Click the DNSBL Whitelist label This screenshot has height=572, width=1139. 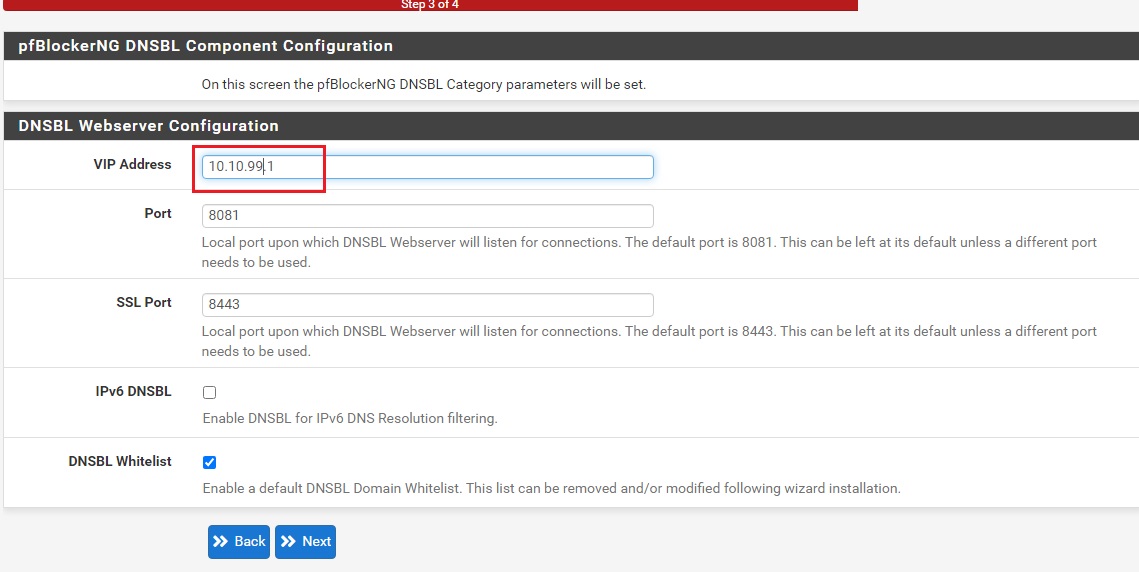tap(120, 461)
